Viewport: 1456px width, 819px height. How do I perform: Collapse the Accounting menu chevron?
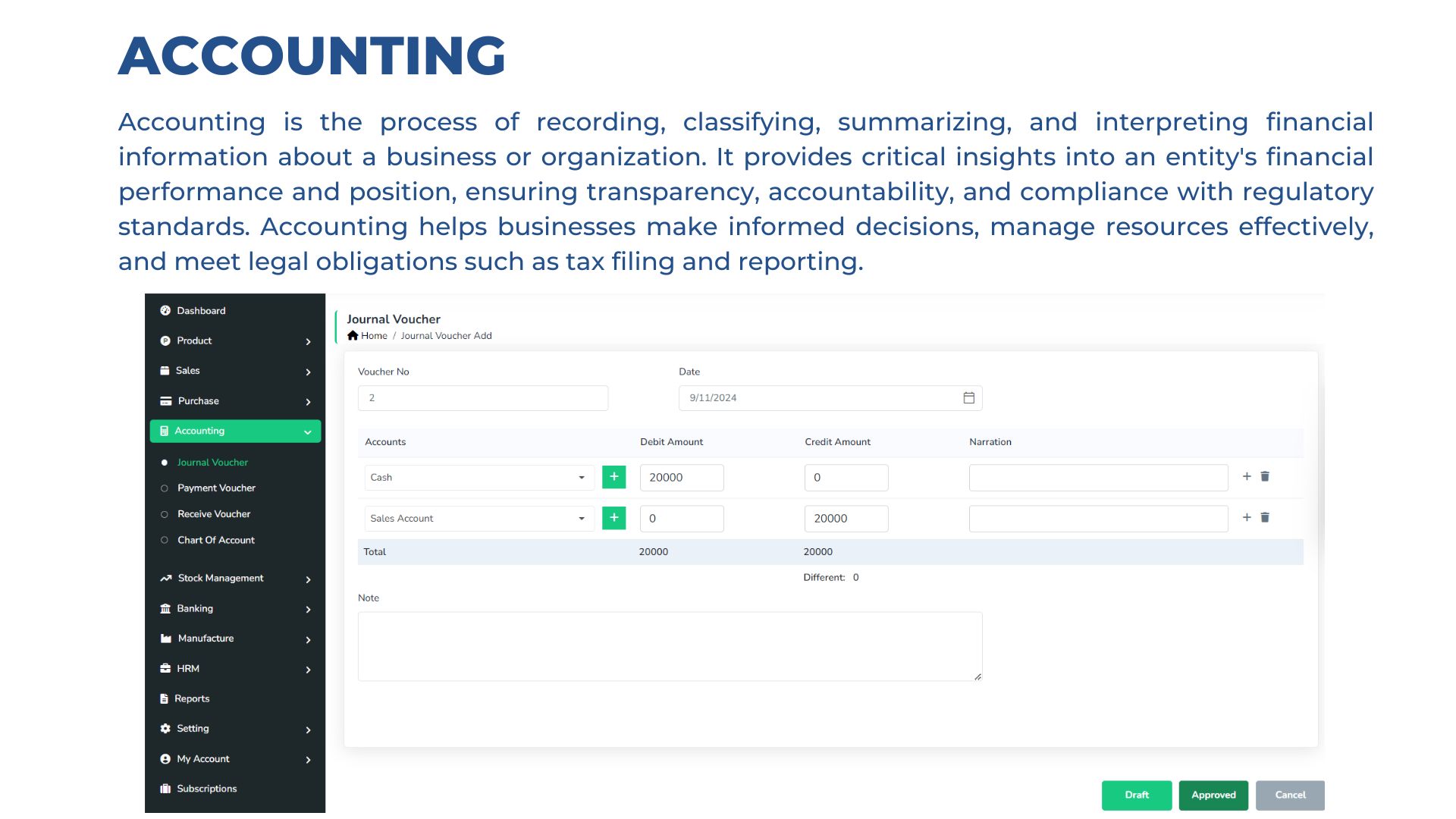[308, 432]
